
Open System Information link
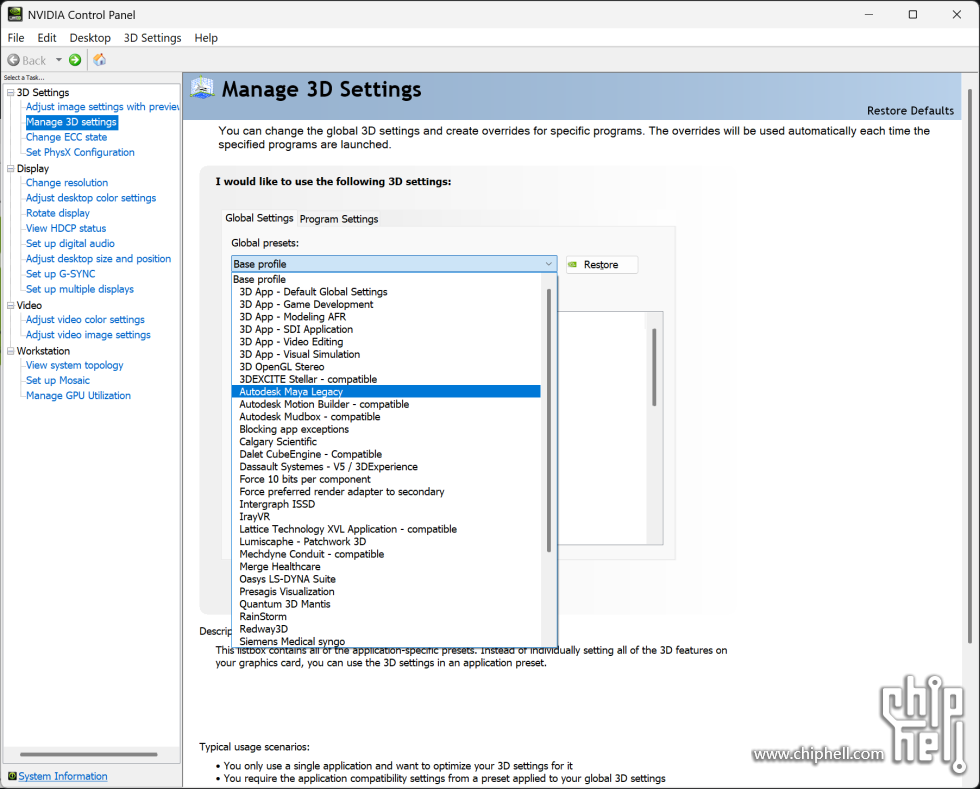62,776
